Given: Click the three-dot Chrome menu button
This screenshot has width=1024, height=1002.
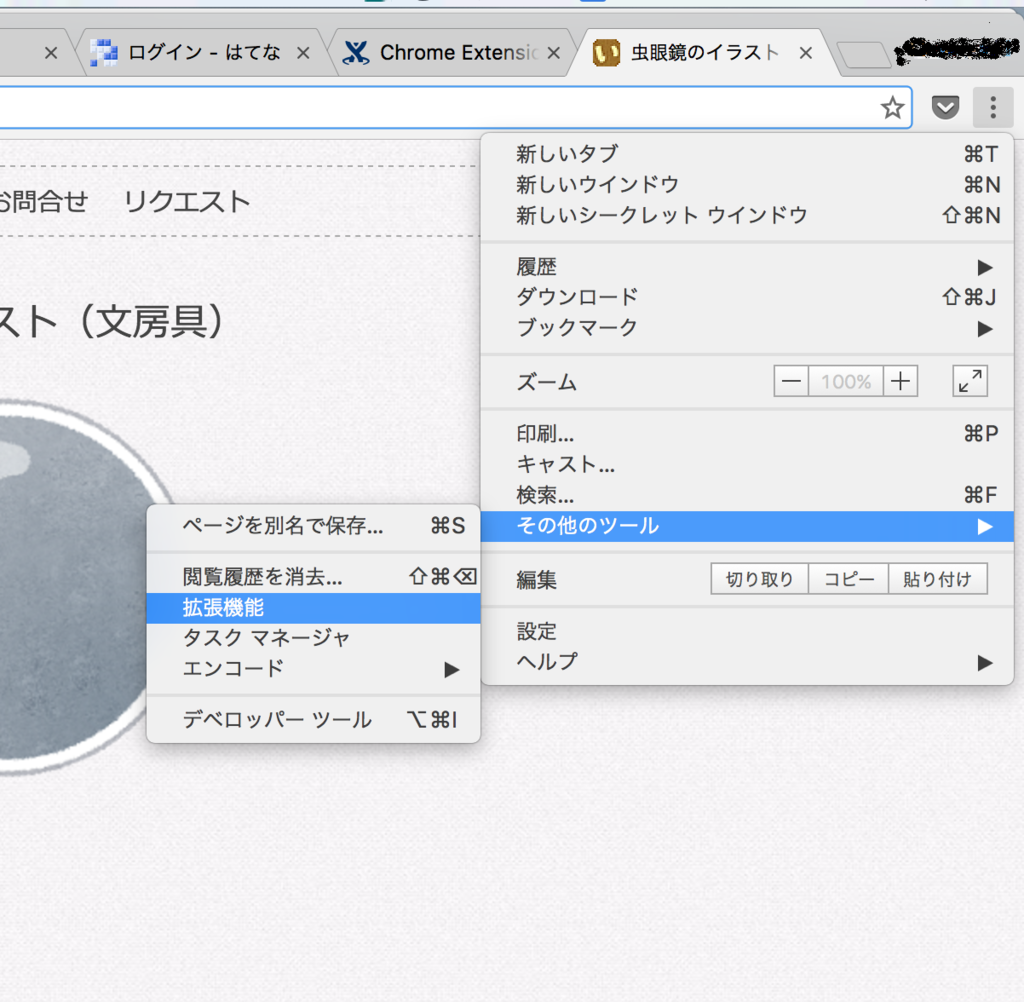Looking at the screenshot, I should [x=993, y=107].
